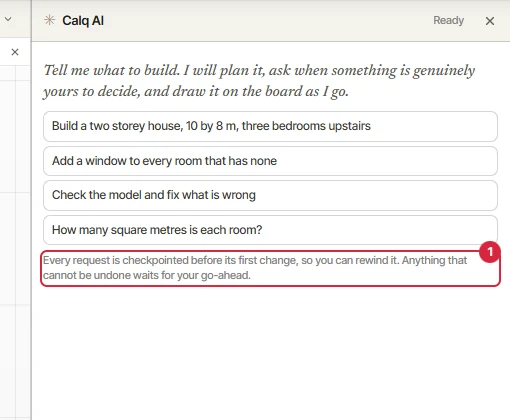Screen dimensions: 510x420
Task: Dismiss with the small X beside board
Action: [15, 52]
